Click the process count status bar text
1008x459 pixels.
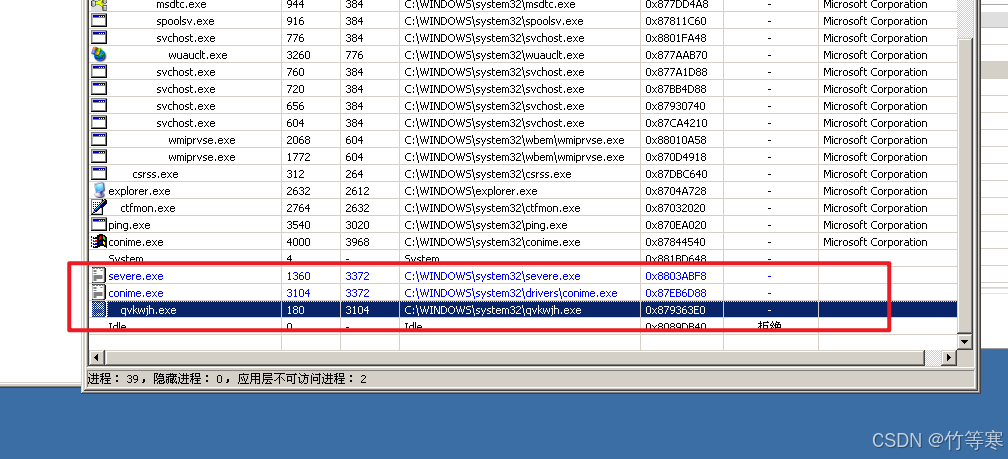coord(227,379)
